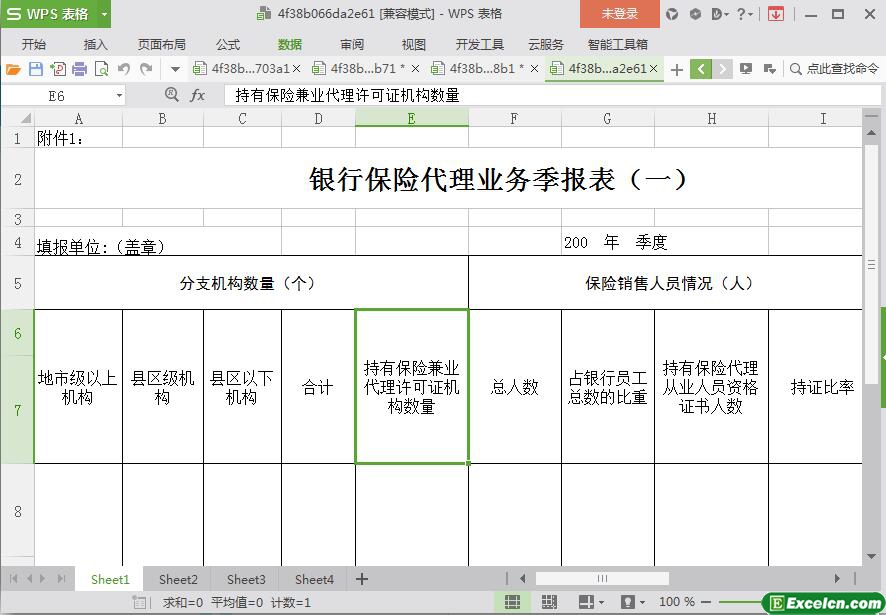Click the 点此查找命令 search command box
886x615 pixels.
pos(835,69)
